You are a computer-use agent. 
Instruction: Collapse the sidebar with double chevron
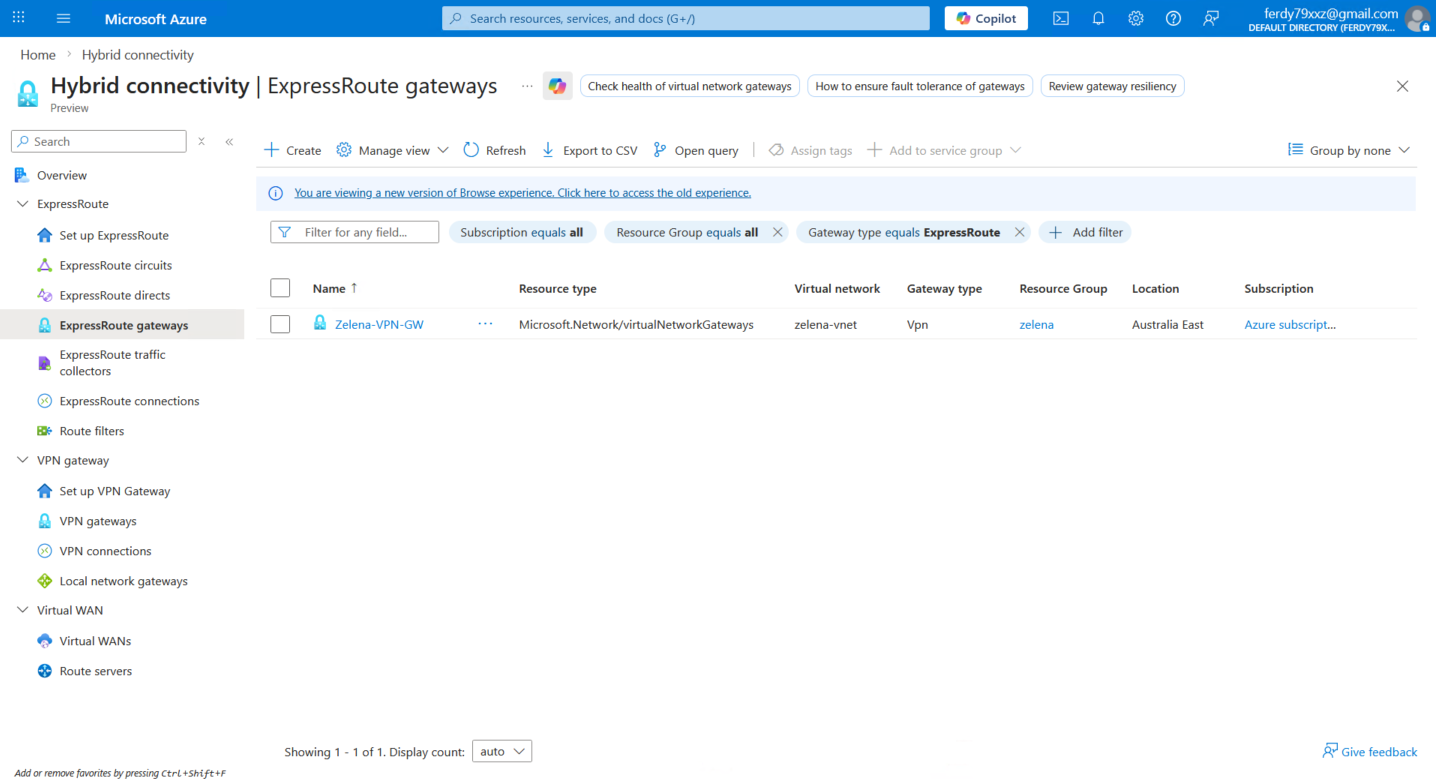click(229, 142)
